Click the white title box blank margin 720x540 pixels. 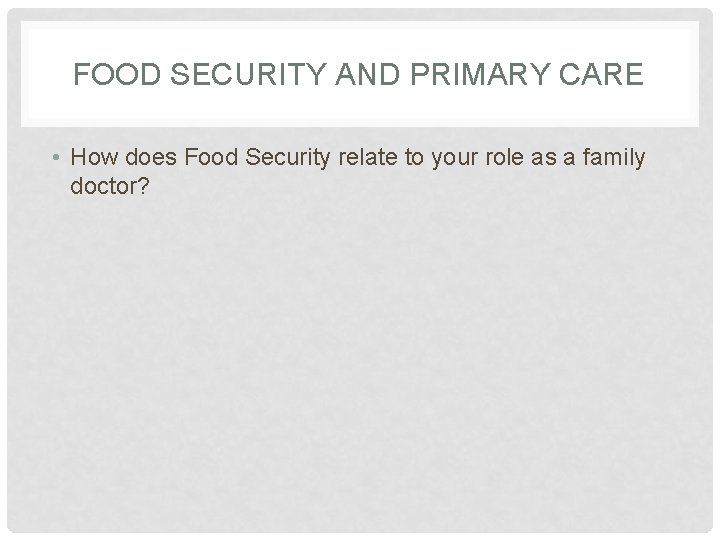click(x=360, y=109)
